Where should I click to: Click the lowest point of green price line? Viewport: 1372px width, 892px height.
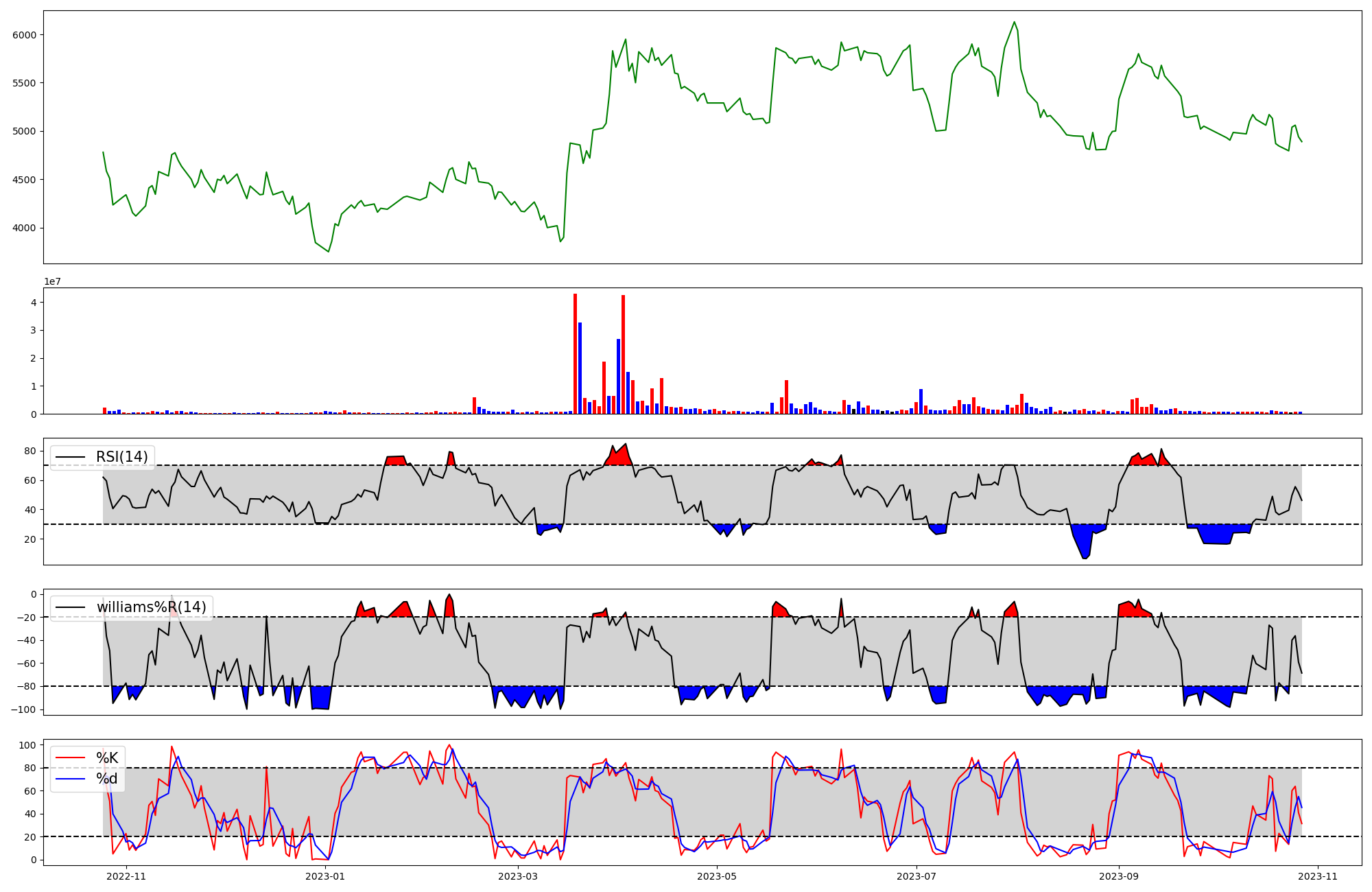click(329, 252)
